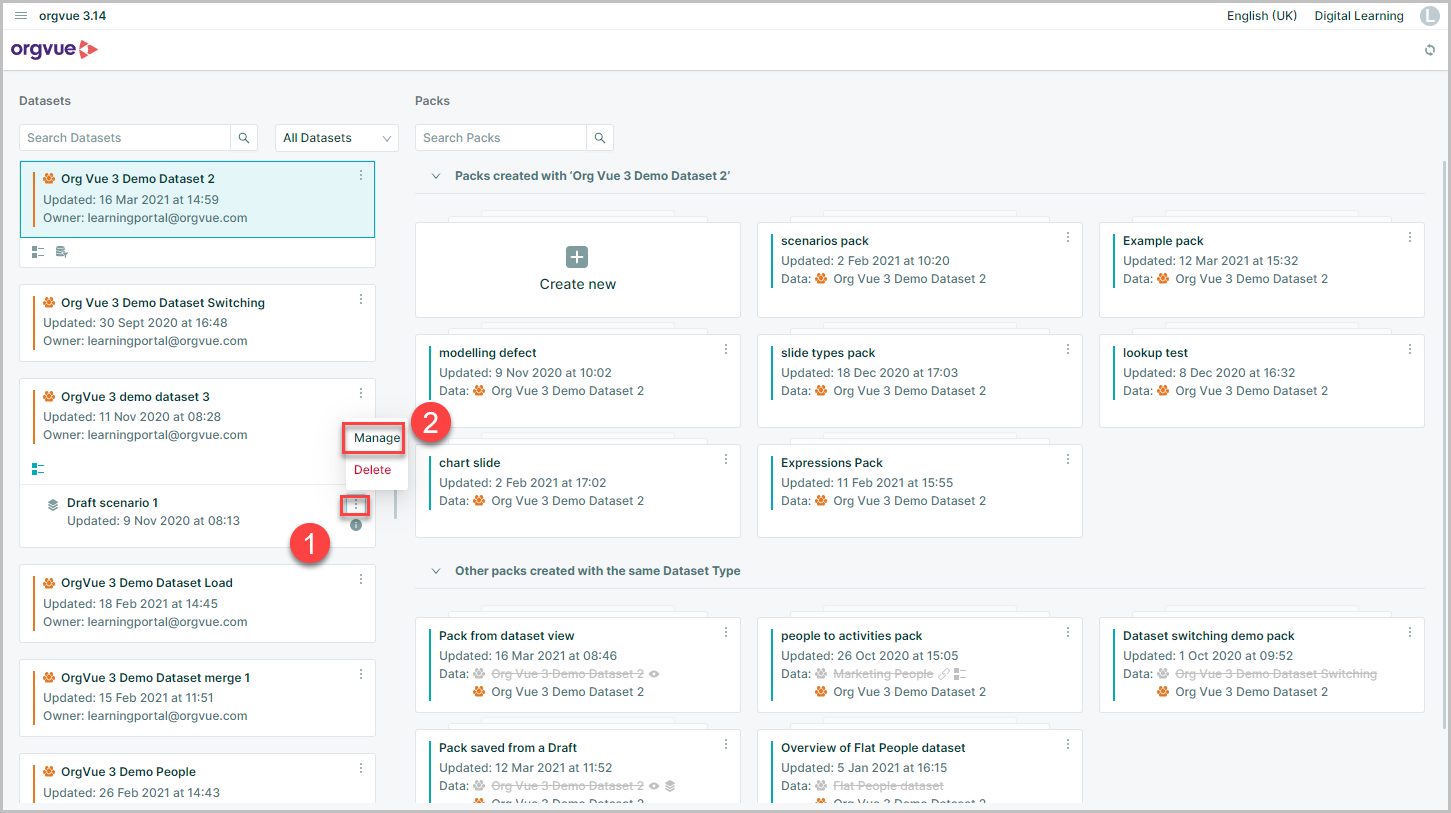The height and width of the screenshot is (813, 1451).
Task: Click the Search Datasets input field
Action: click(125, 138)
